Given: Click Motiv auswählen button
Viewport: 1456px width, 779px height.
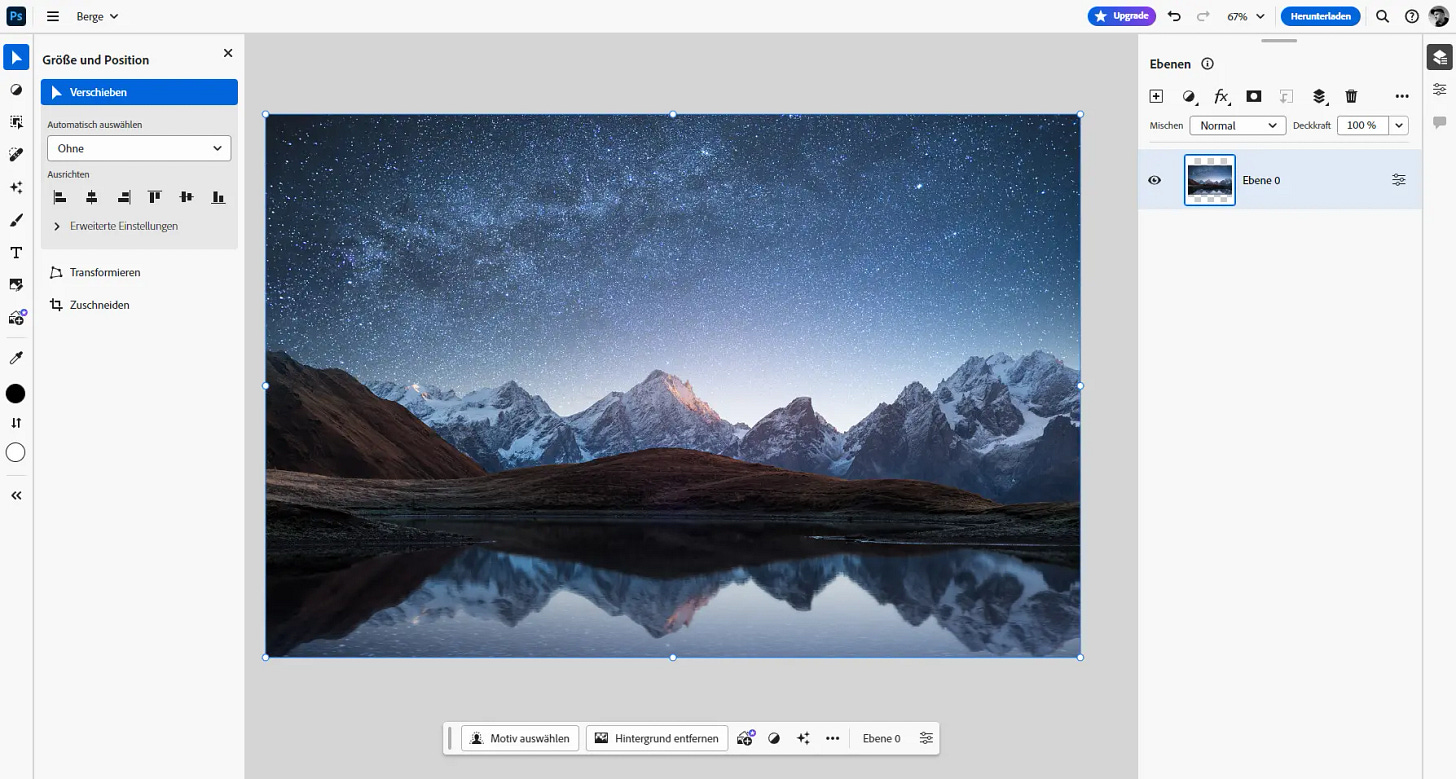Looking at the screenshot, I should [x=520, y=738].
